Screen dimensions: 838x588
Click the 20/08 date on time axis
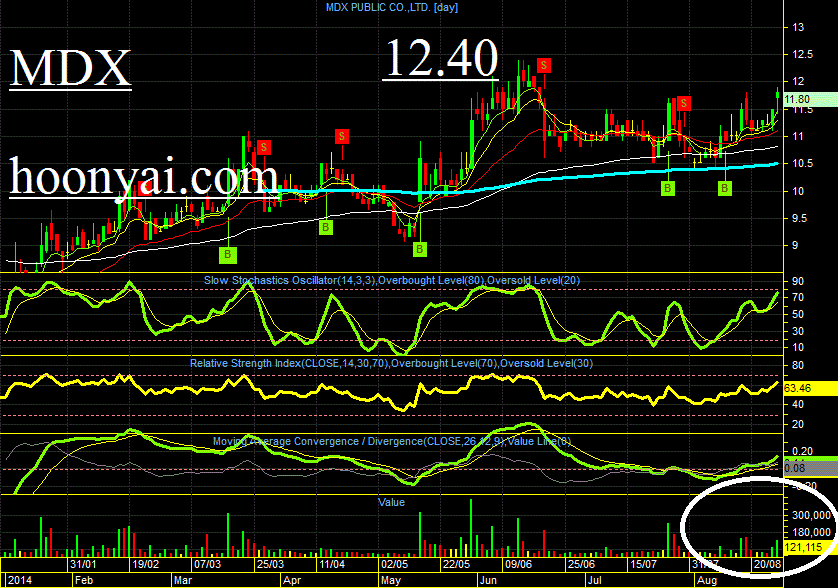click(767, 564)
